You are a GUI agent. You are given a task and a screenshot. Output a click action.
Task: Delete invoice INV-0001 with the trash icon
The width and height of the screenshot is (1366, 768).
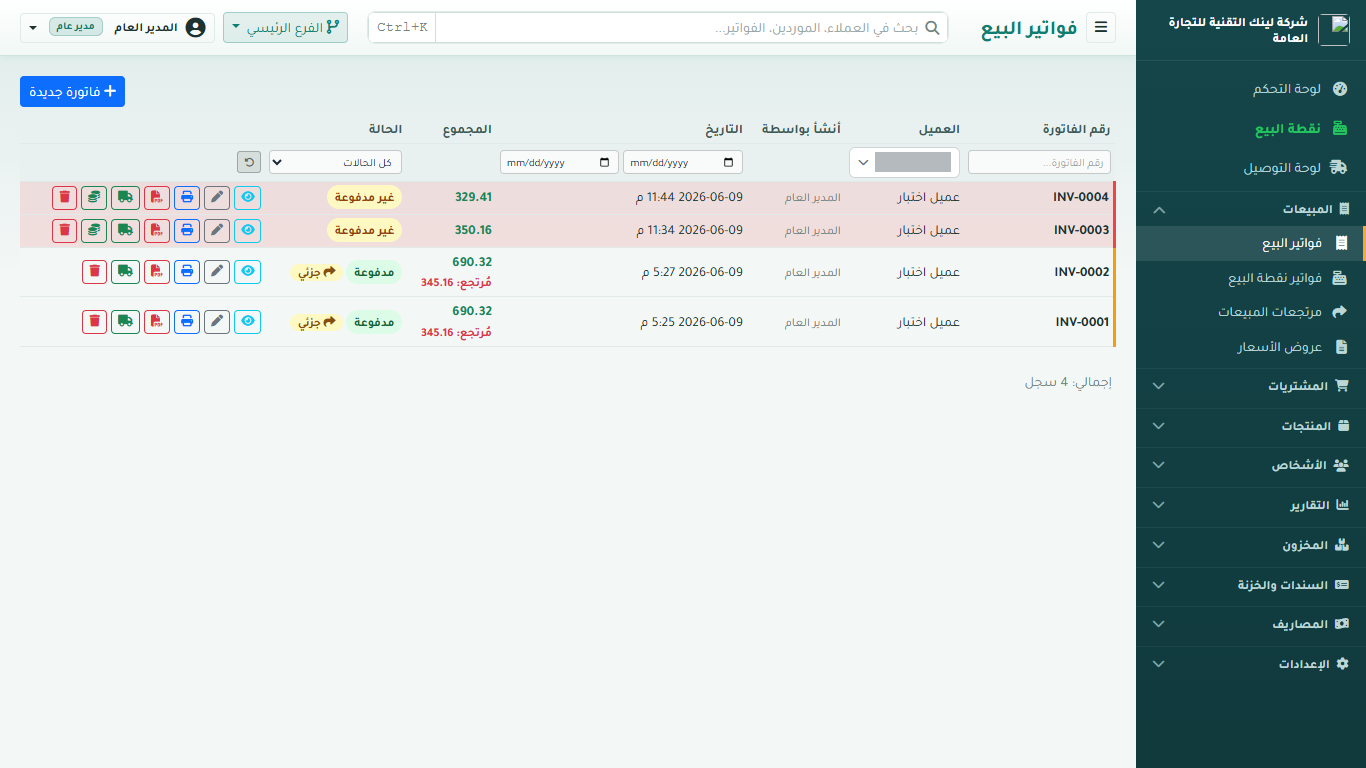(x=94, y=322)
